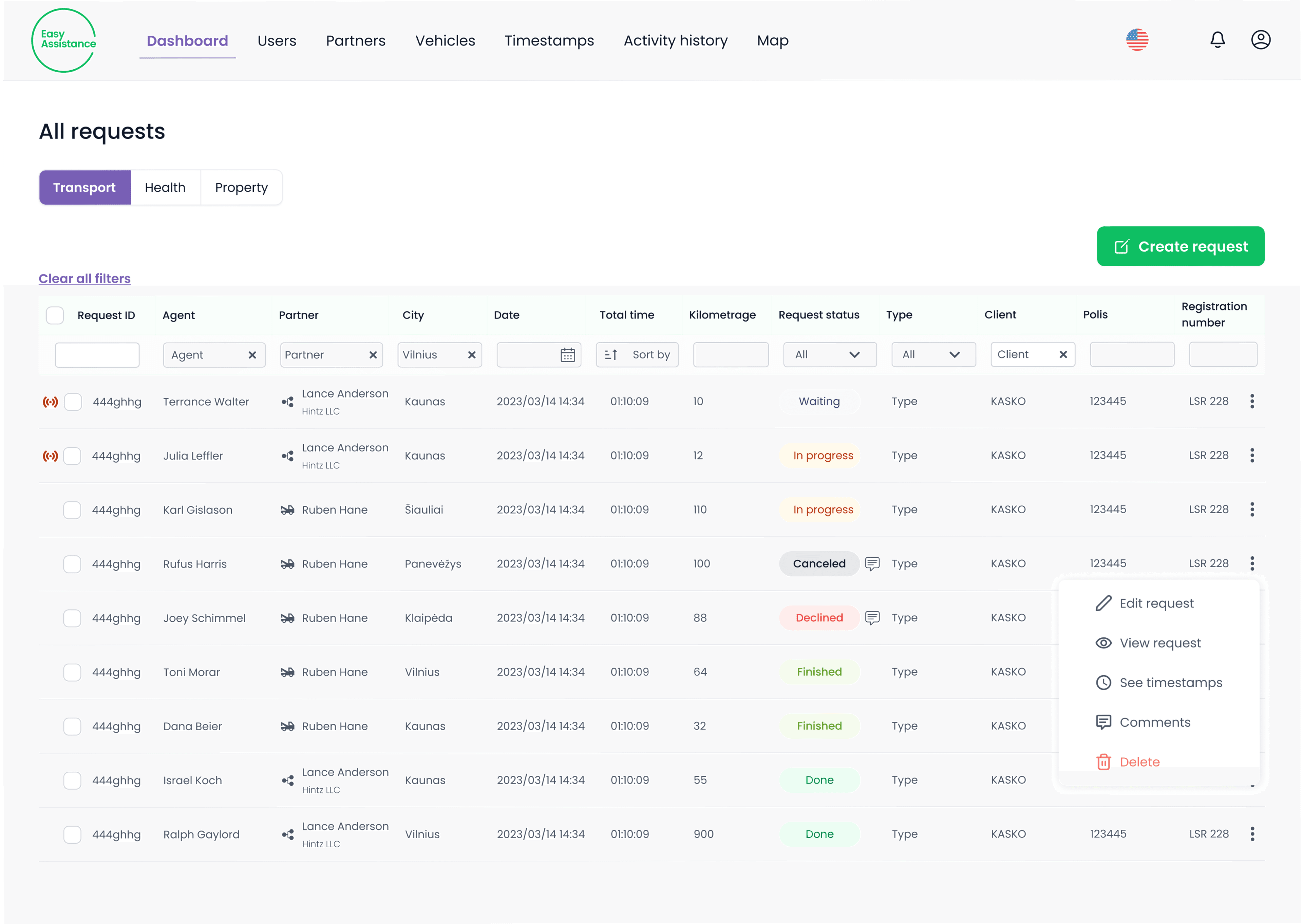Click the live tracking icon beside Terrance Walter's request
The width and height of the screenshot is (1303, 924).
[x=51, y=401]
